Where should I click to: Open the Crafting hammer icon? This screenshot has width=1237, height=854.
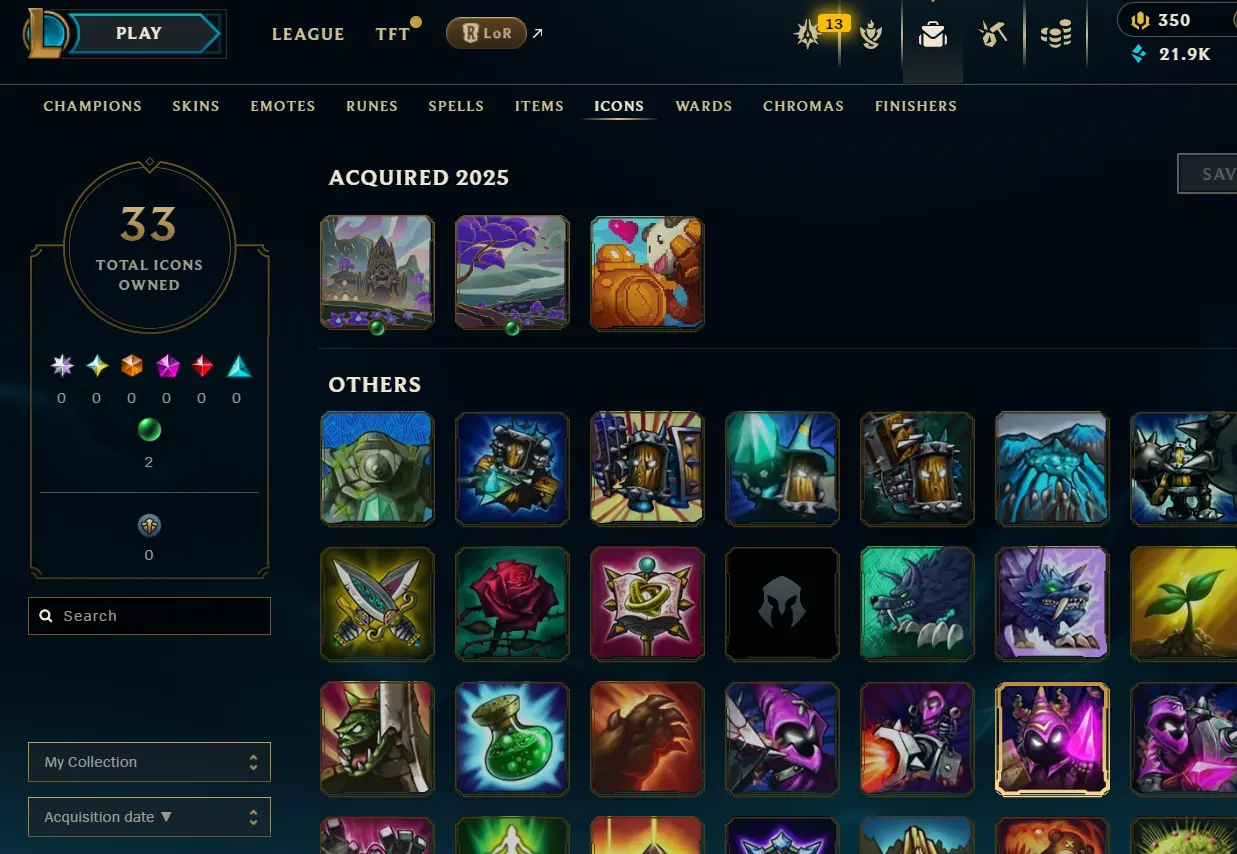[x=992, y=36]
